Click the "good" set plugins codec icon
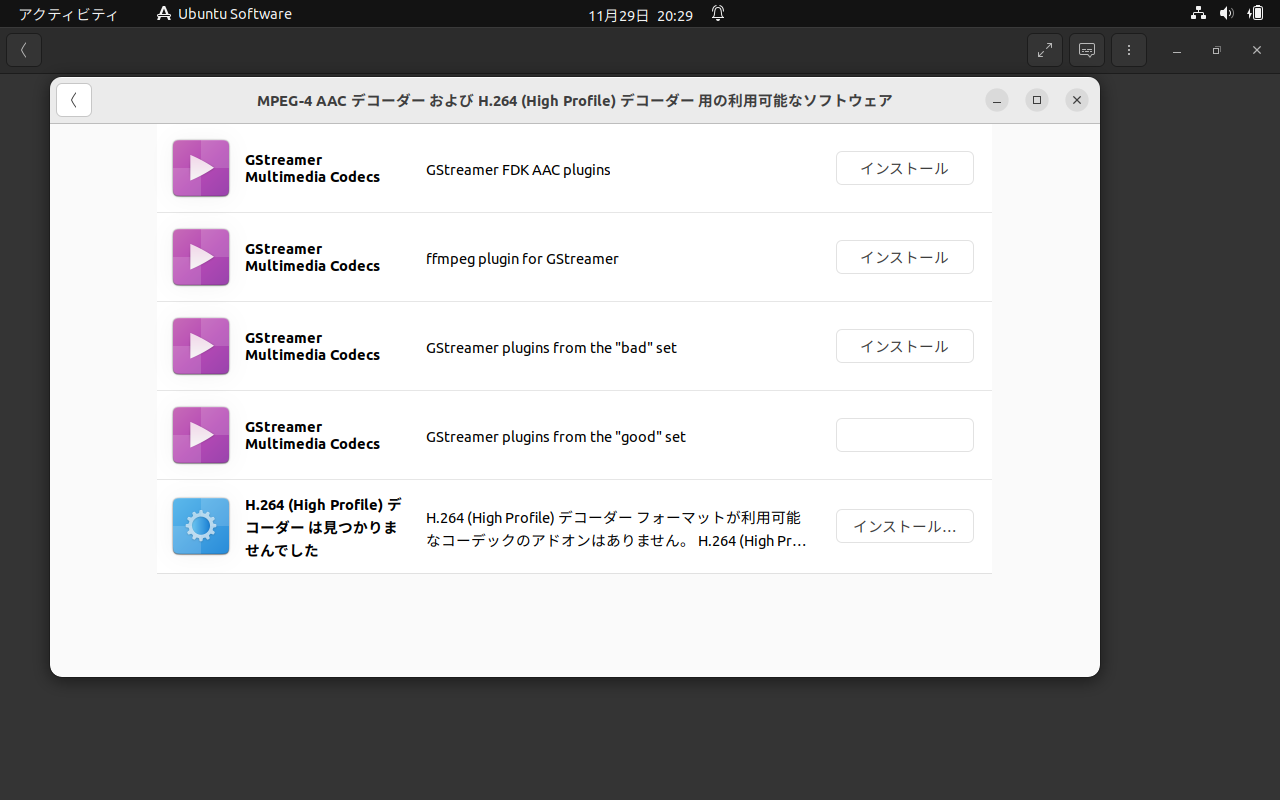 [x=201, y=435]
